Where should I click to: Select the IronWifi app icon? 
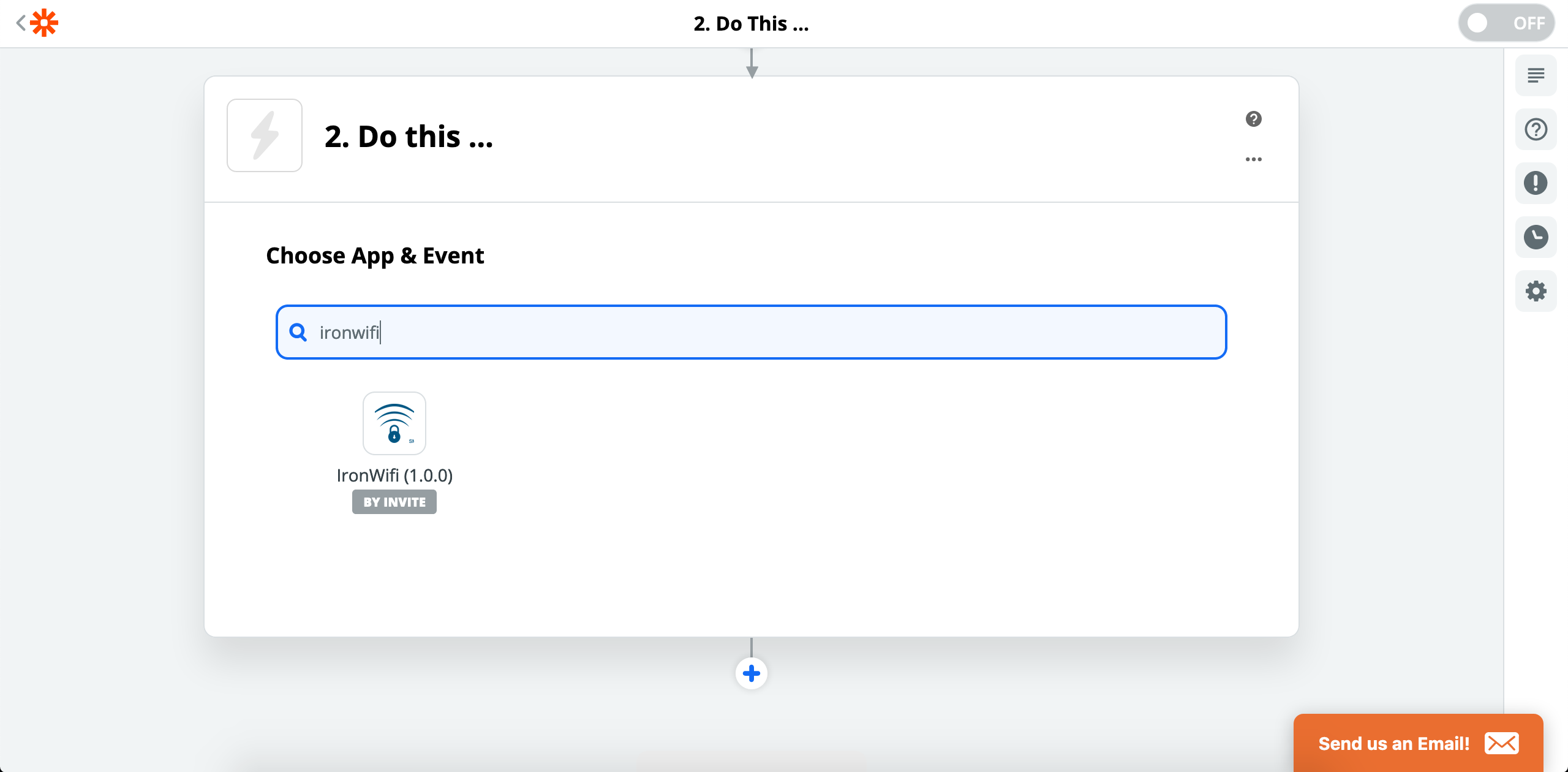tap(394, 423)
